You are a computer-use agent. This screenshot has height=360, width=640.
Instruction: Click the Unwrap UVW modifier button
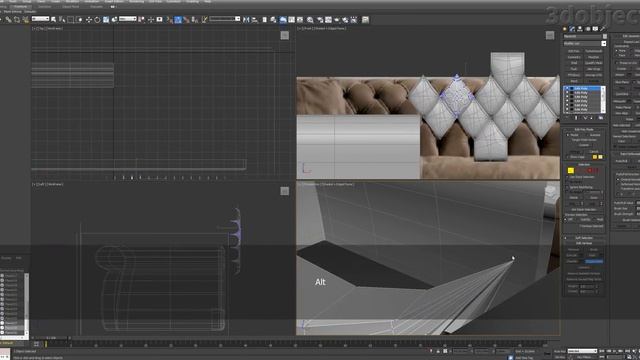(594, 75)
